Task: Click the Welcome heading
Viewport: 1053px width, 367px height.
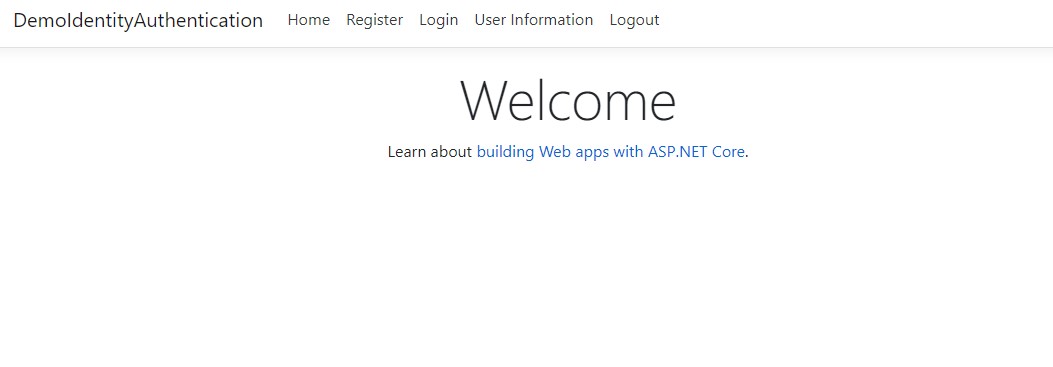Action: pyautogui.click(x=567, y=101)
